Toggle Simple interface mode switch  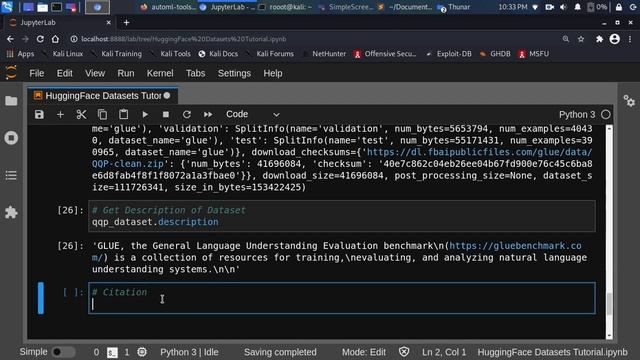point(63,352)
